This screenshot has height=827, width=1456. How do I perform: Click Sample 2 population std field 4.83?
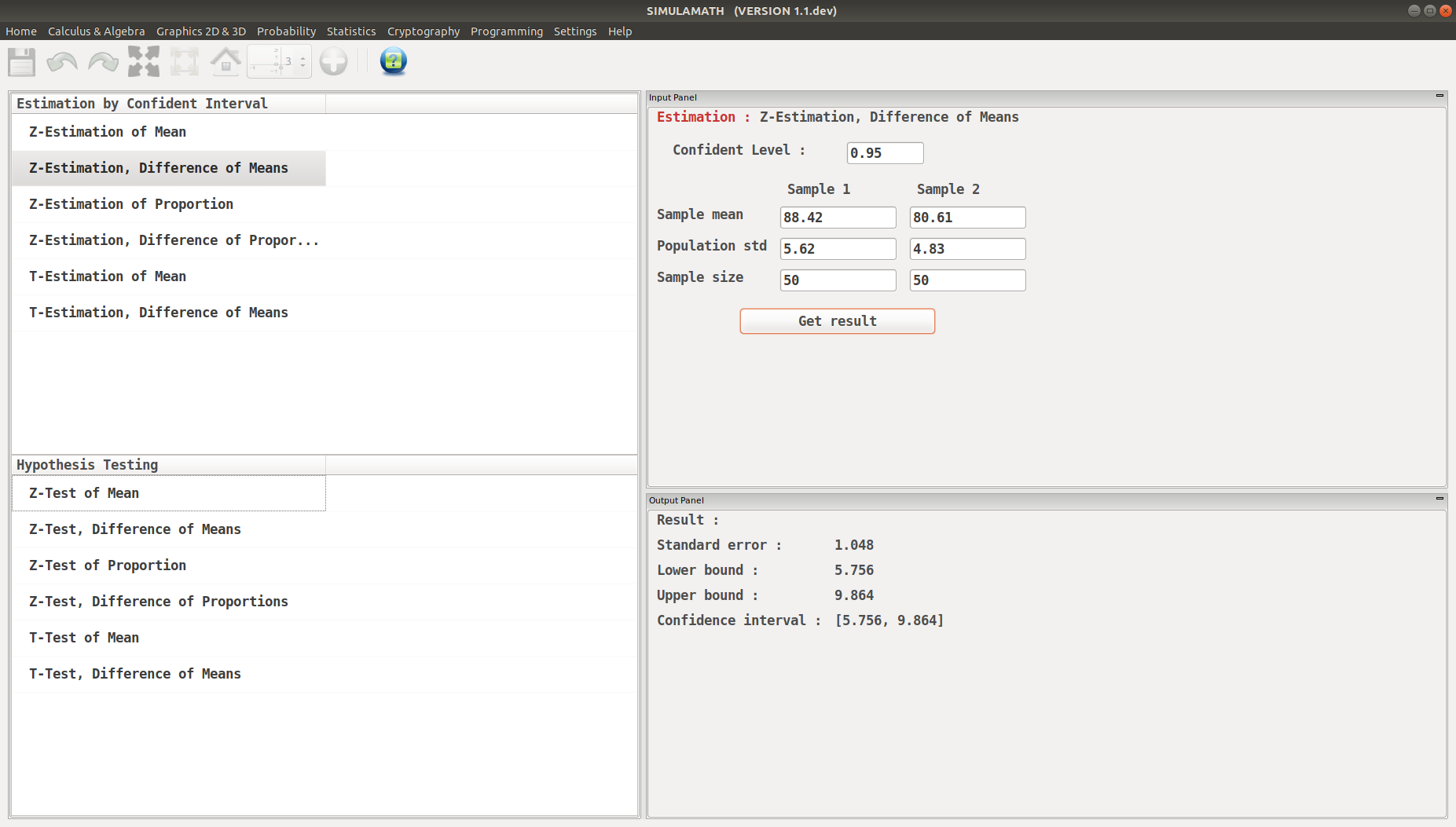[x=967, y=249]
